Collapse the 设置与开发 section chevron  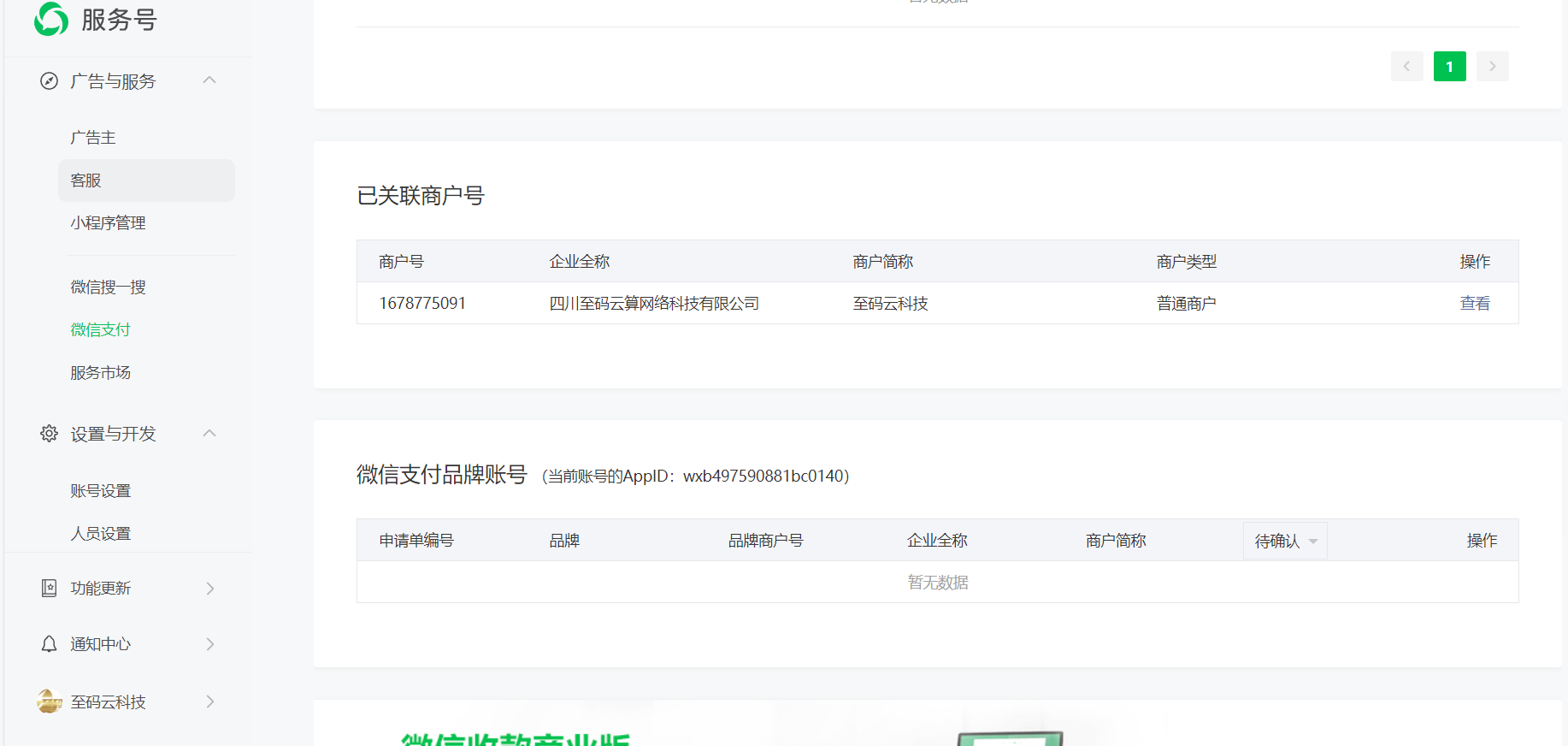(x=209, y=434)
